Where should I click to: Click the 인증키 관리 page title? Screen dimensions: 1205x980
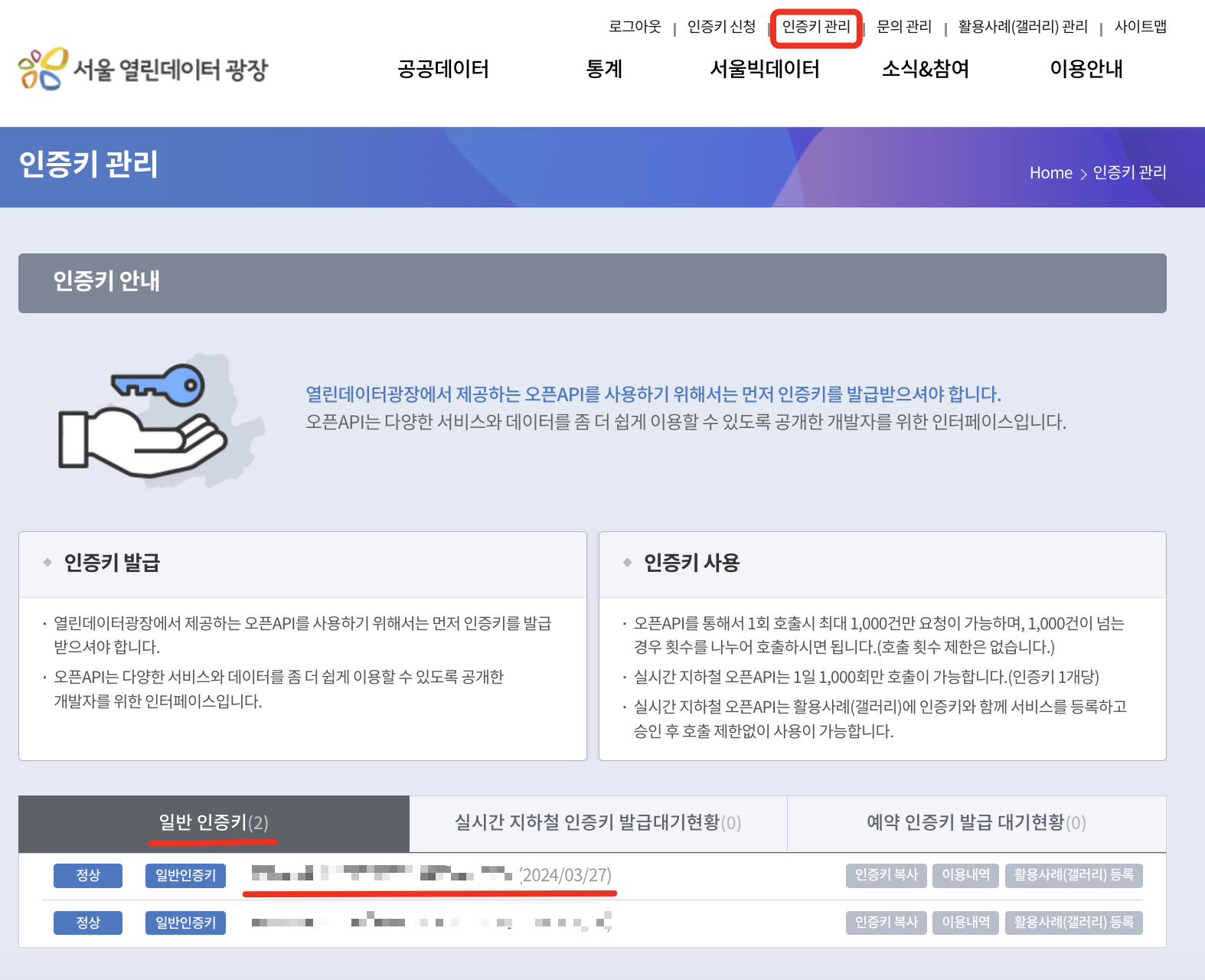click(88, 165)
